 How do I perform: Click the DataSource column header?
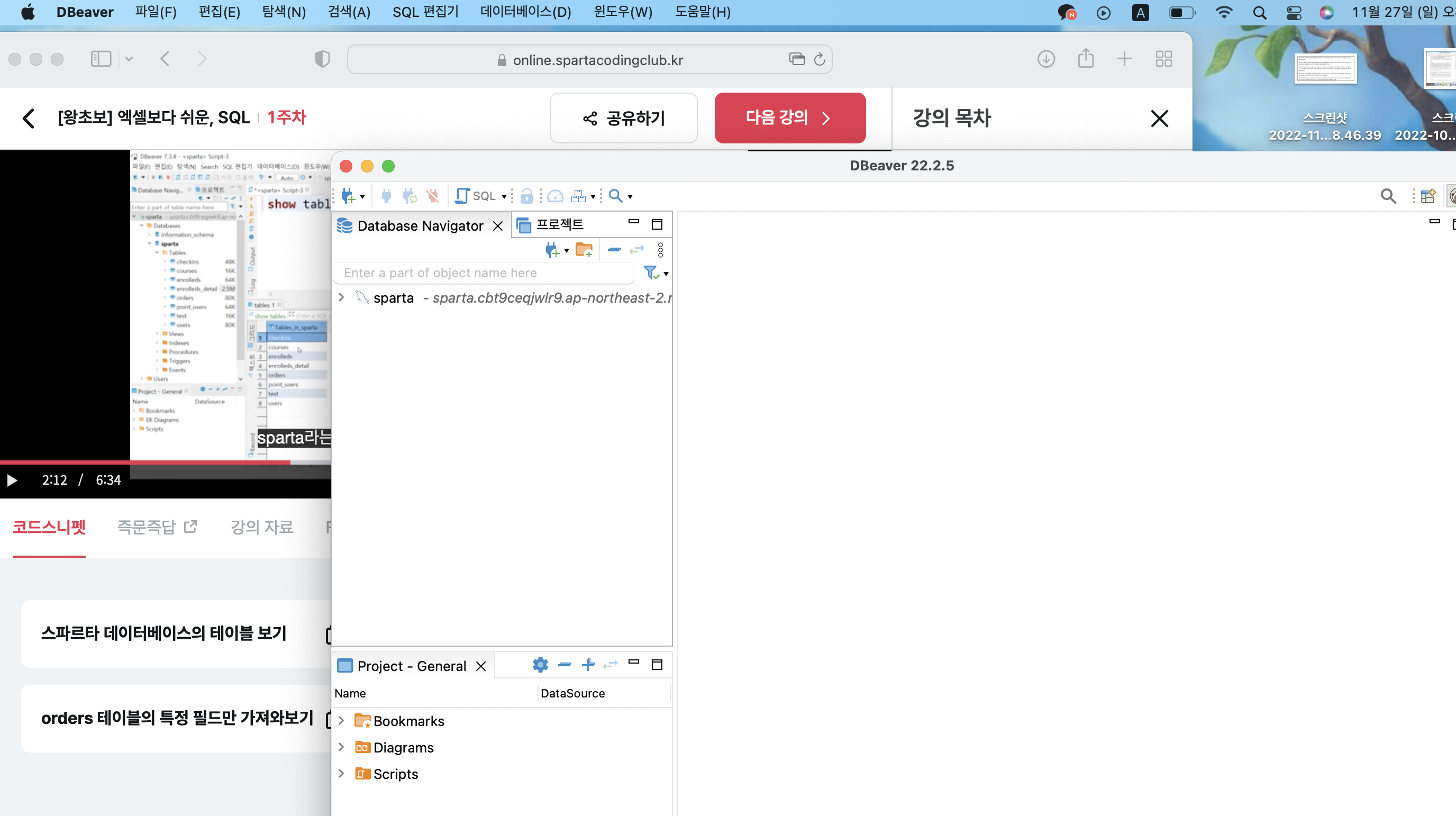(572, 693)
